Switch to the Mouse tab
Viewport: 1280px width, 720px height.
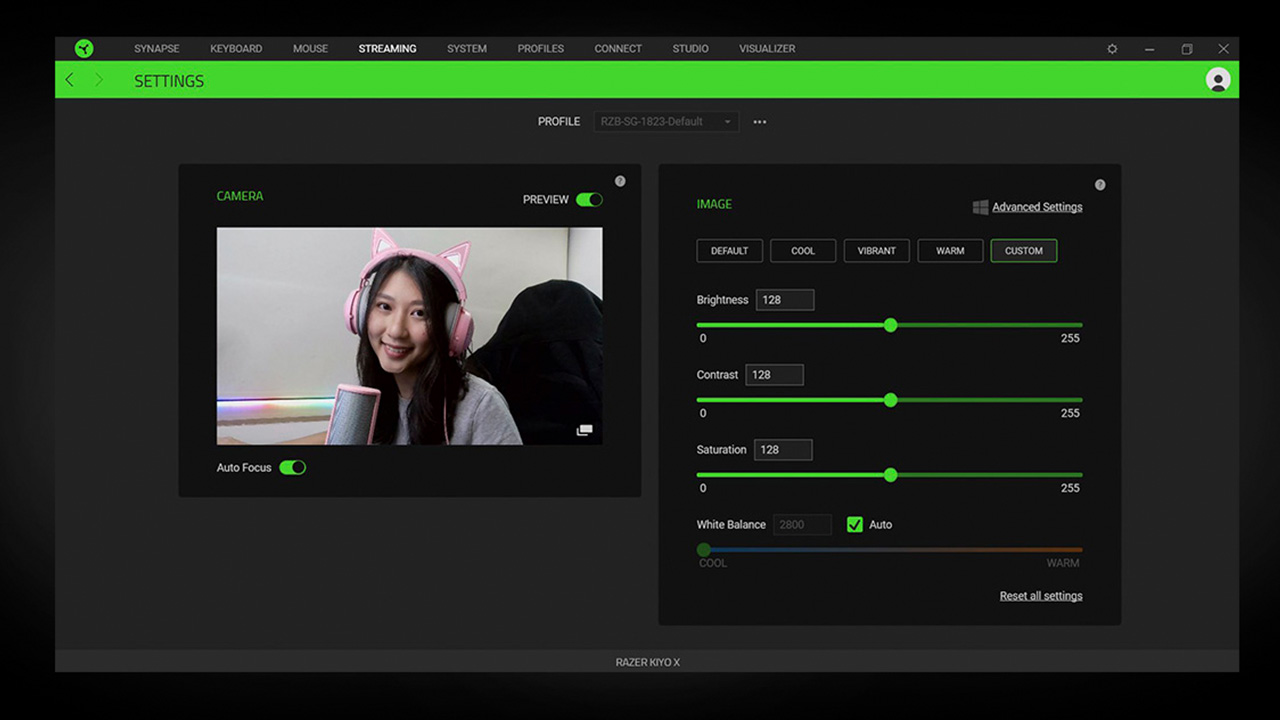310,48
